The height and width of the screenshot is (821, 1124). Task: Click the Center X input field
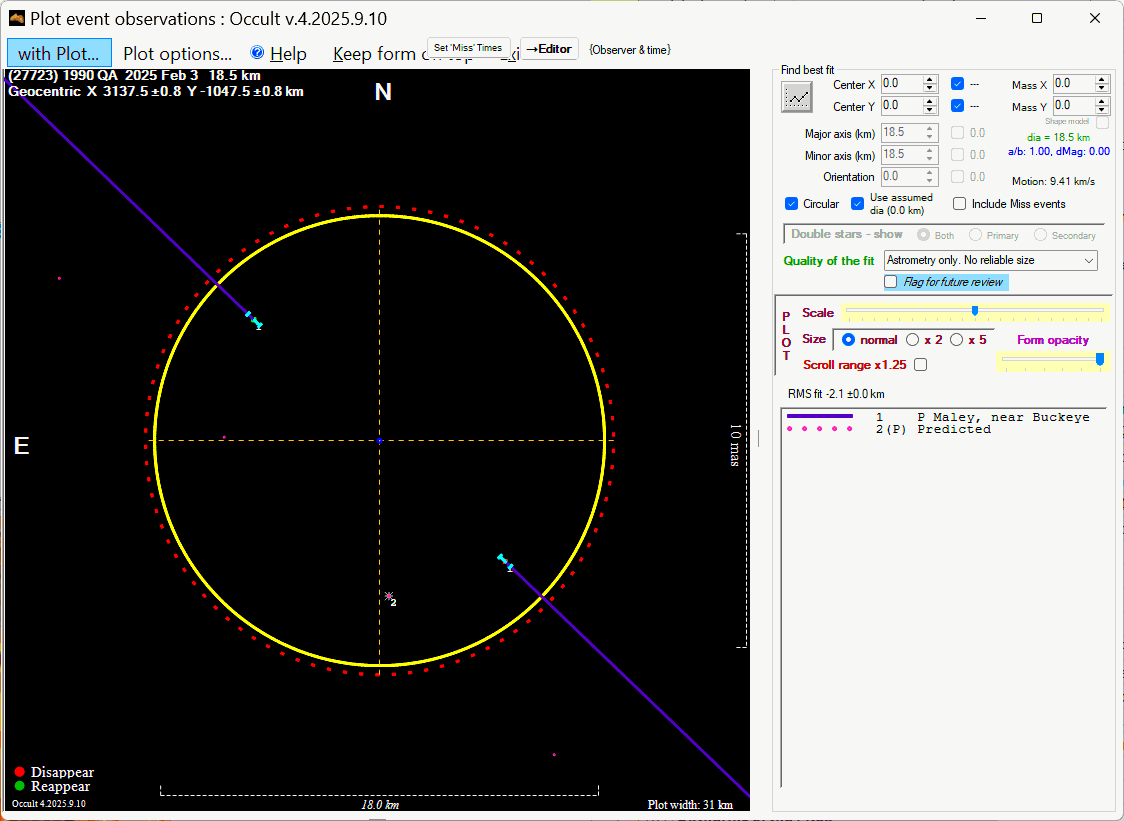click(x=900, y=84)
